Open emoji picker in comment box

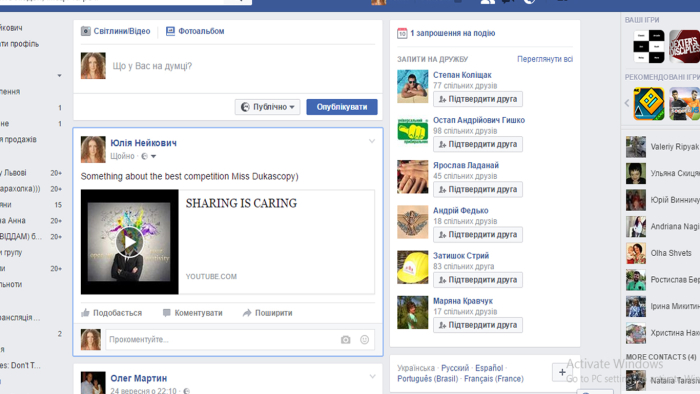tap(364, 340)
